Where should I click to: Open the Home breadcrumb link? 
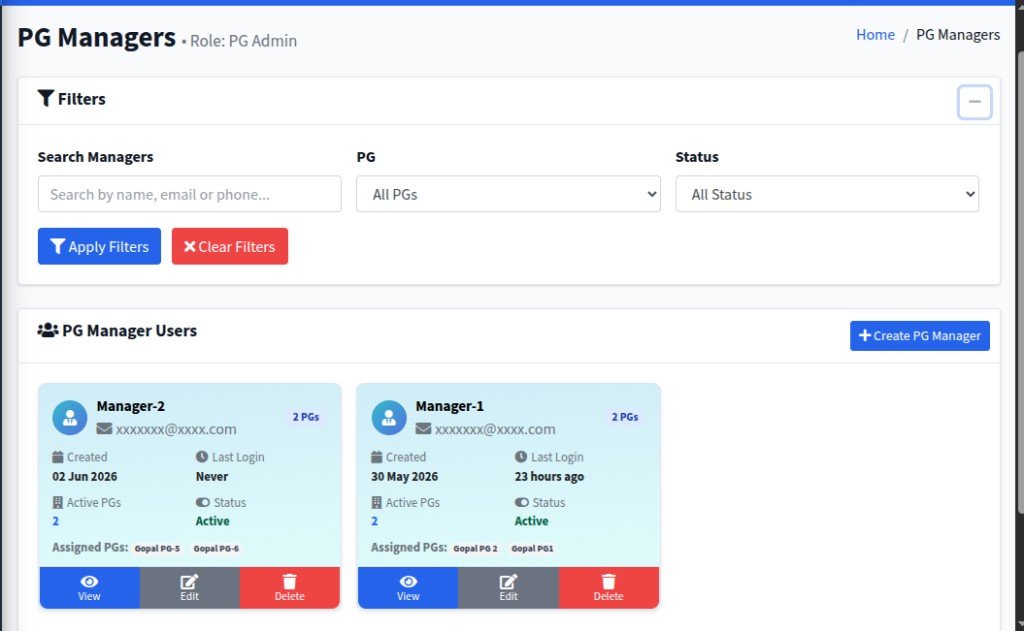coord(875,35)
